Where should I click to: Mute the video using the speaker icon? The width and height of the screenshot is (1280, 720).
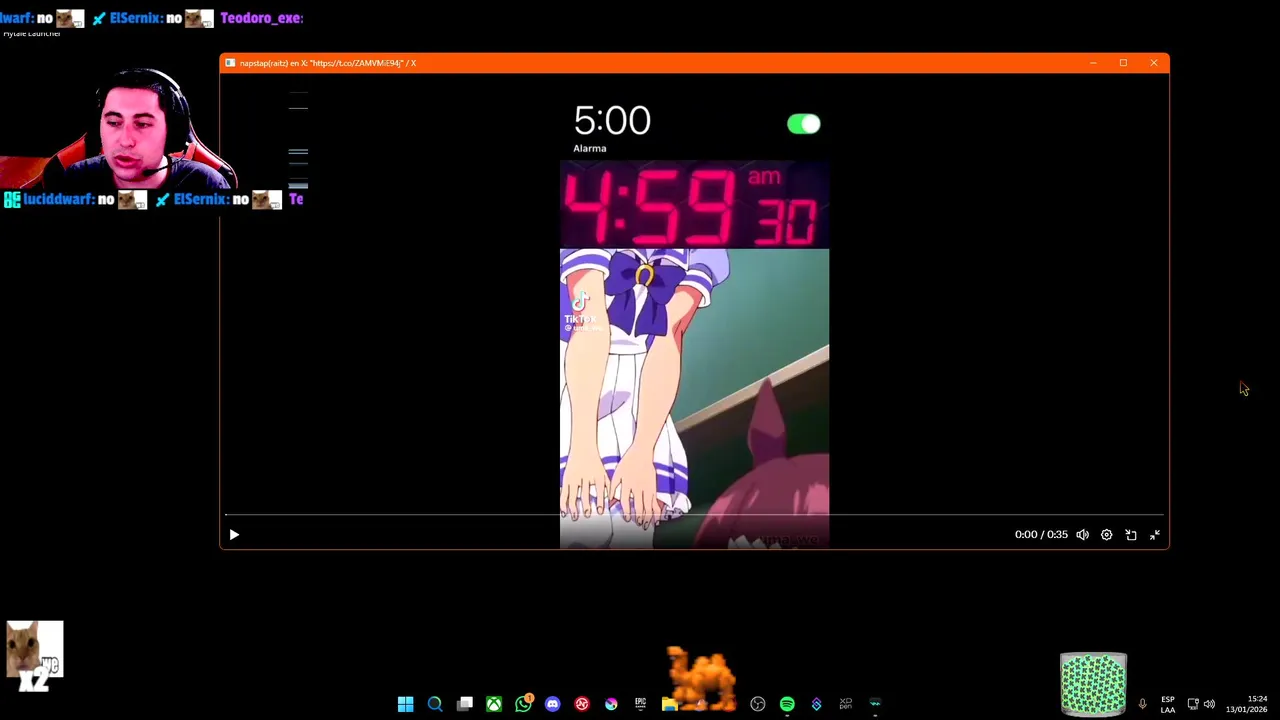click(1082, 535)
